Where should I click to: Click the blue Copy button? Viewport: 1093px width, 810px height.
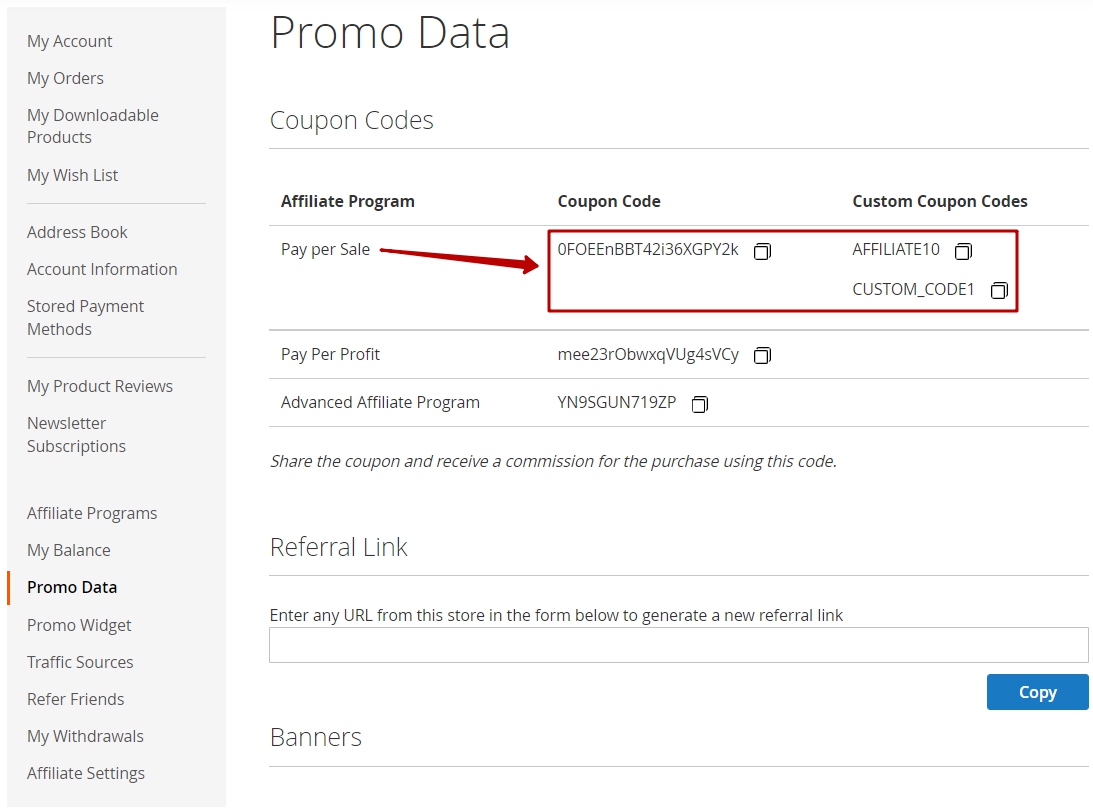click(1037, 691)
